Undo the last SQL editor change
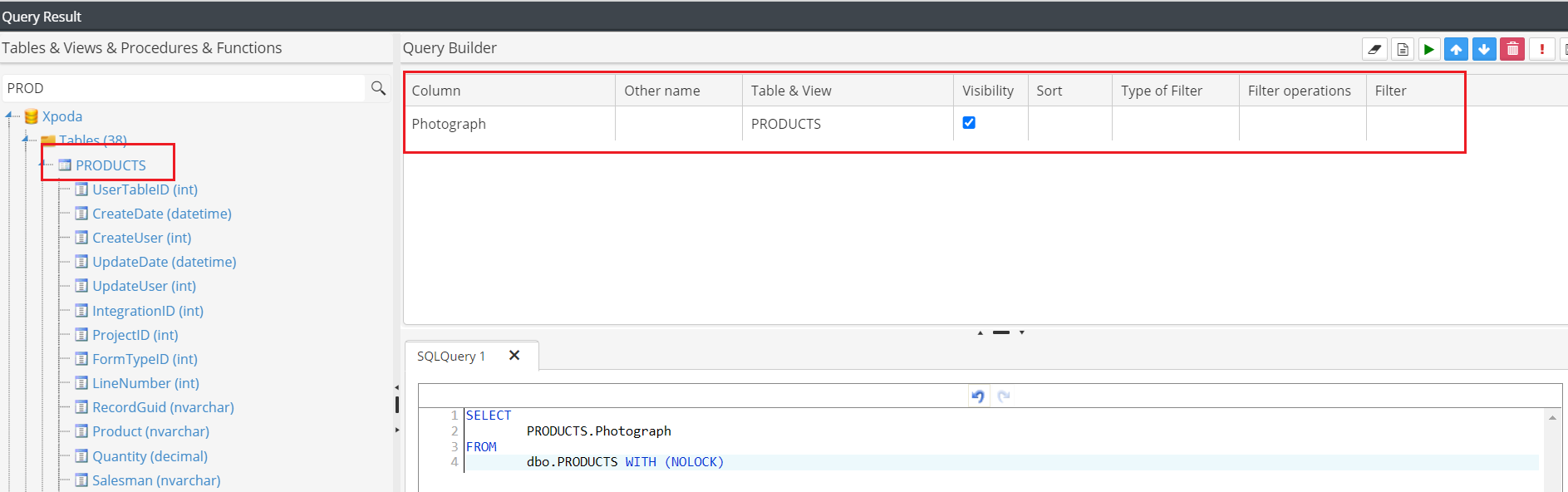This screenshot has height=492, width=1568. pos(978,396)
